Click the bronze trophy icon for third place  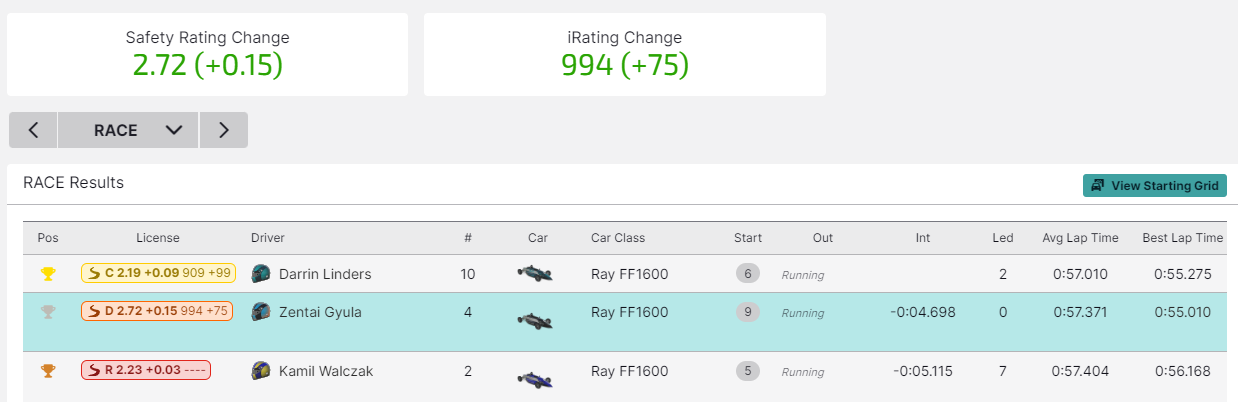tap(48, 371)
